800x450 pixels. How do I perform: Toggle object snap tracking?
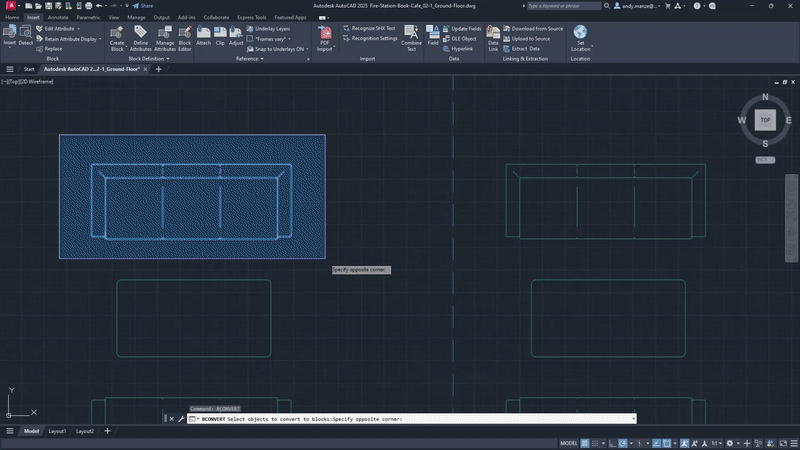(x=657, y=443)
